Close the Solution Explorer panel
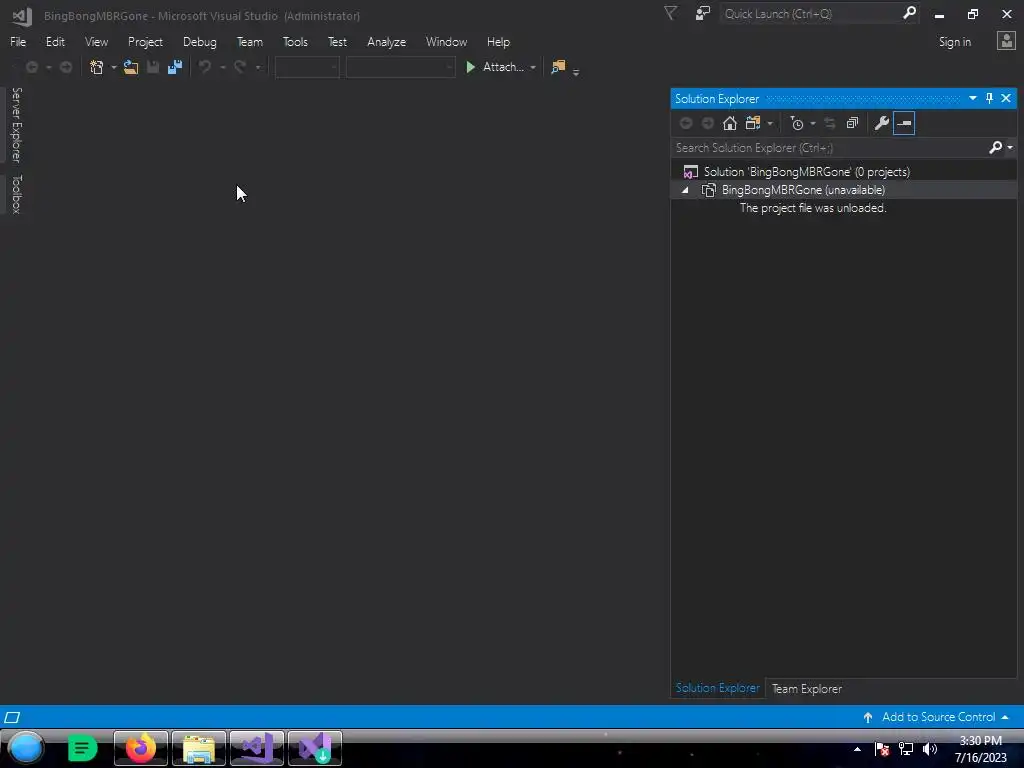 pyautogui.click(x=1006, y=98)
